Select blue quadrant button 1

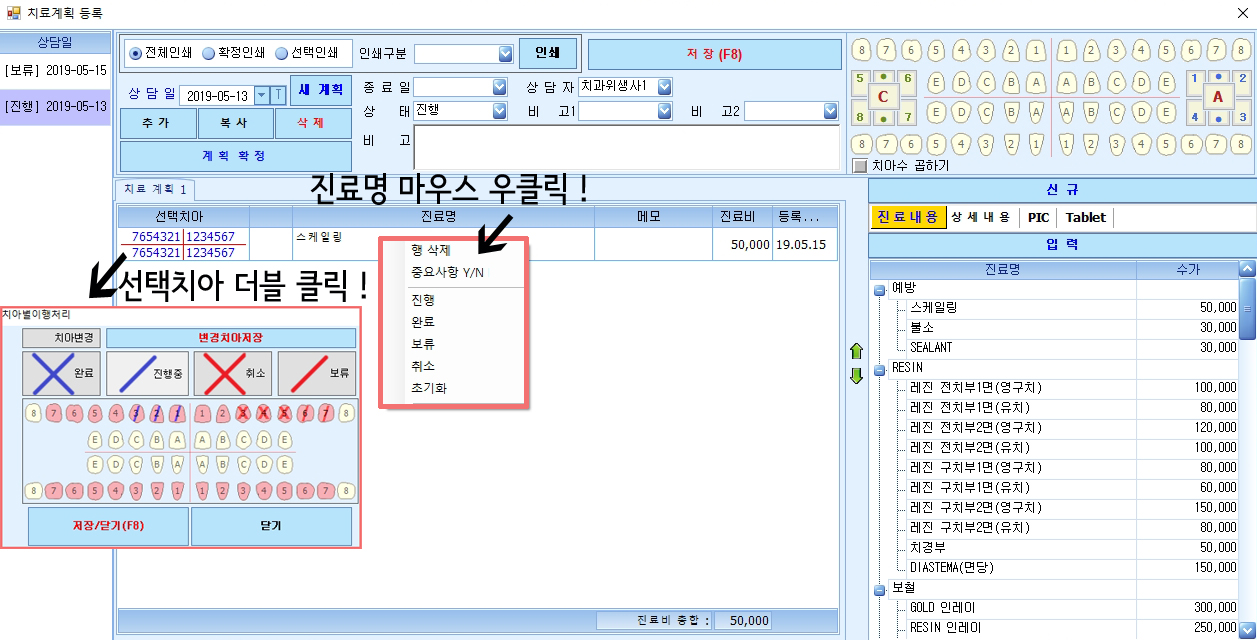click(1194, 78)
